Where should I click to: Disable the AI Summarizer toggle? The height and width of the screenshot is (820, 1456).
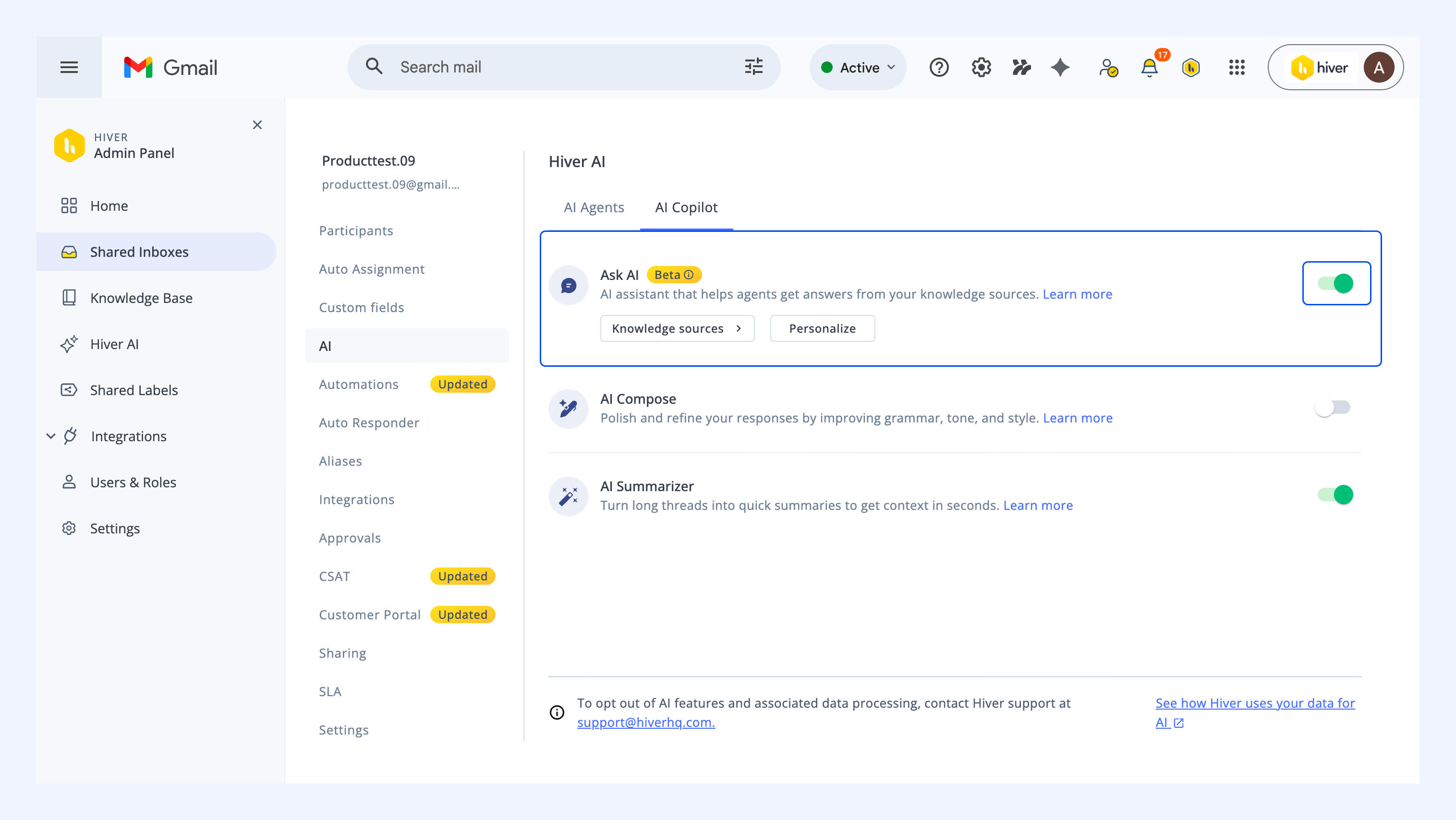(x=1335, y=494)
